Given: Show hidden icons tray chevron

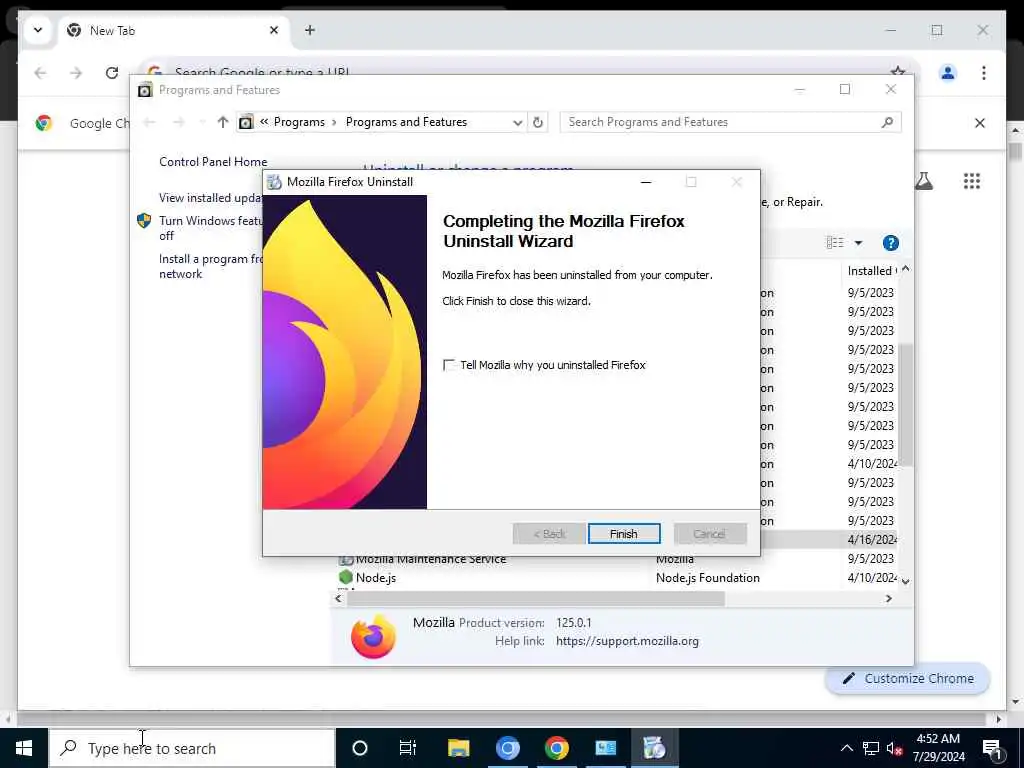Looking at the screenshot, I should click(846, 748).
